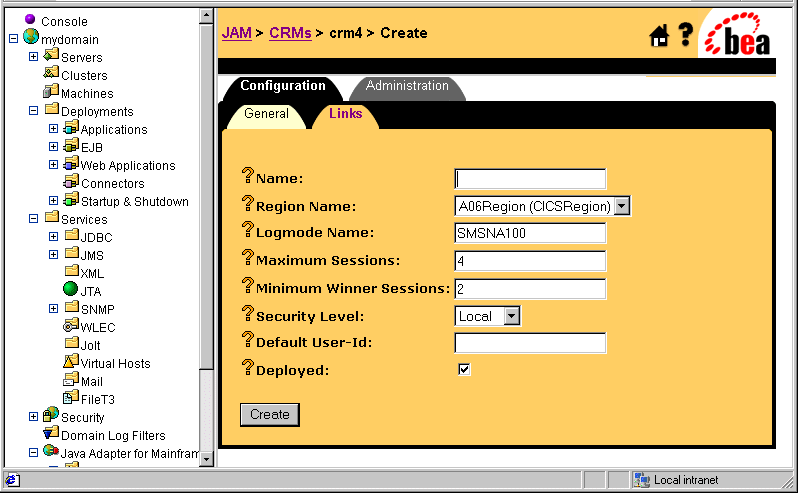798x493 pixels.
Task: Click the EJB node icon
Action: 71,145
